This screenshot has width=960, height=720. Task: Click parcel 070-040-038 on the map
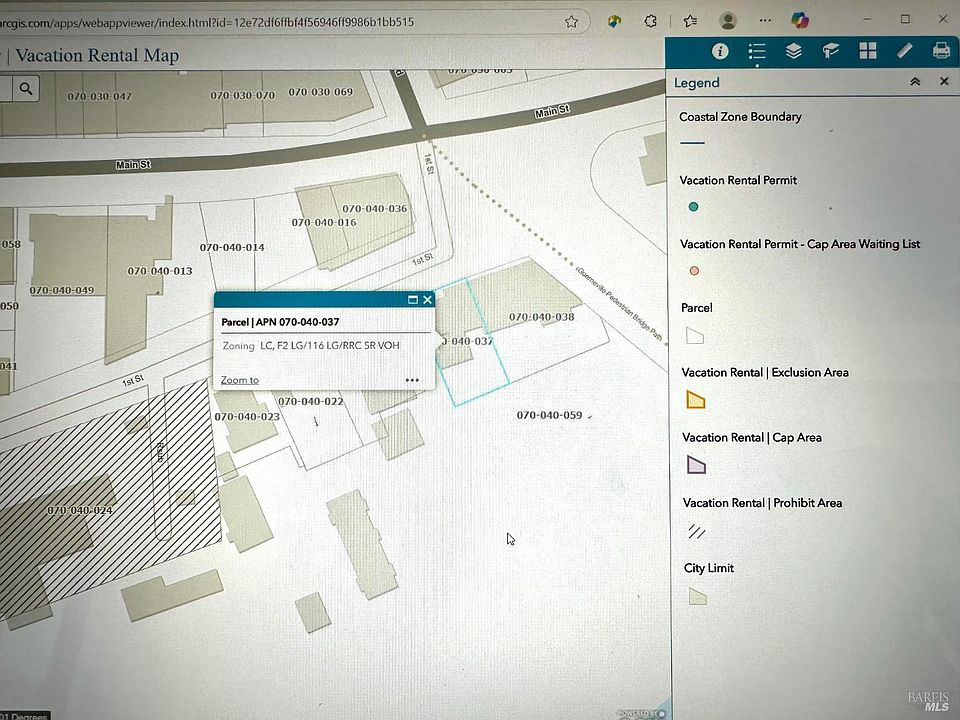[541, 317]
